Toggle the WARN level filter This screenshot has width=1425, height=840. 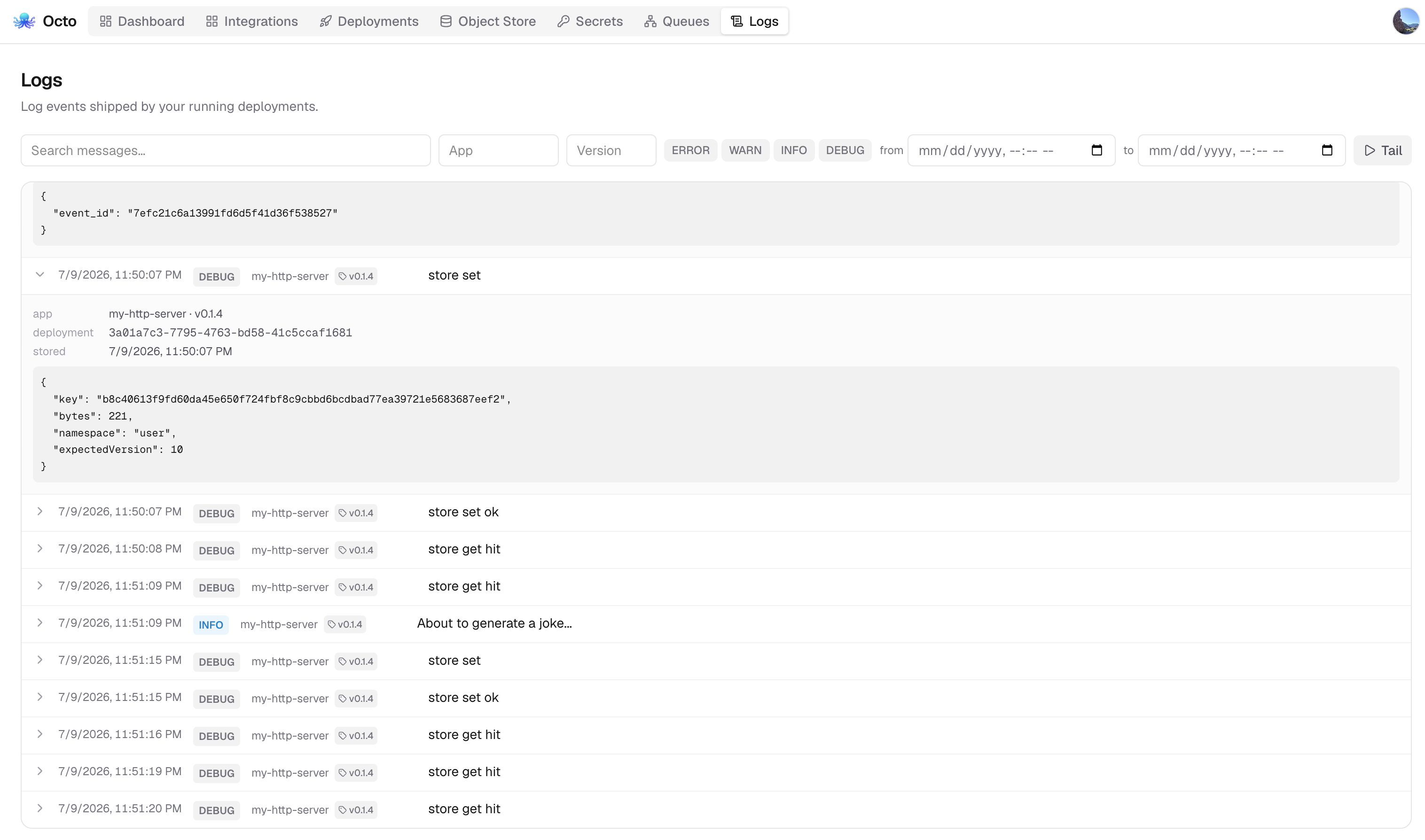pyautogui.click(x=745, y=150)
